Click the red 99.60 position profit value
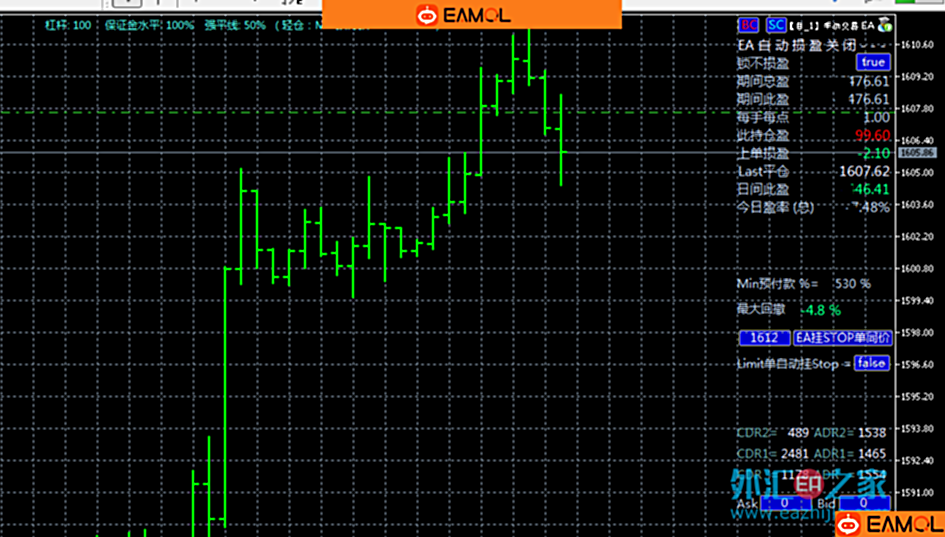This screenshot has height=537, width=945. [871, 135]
